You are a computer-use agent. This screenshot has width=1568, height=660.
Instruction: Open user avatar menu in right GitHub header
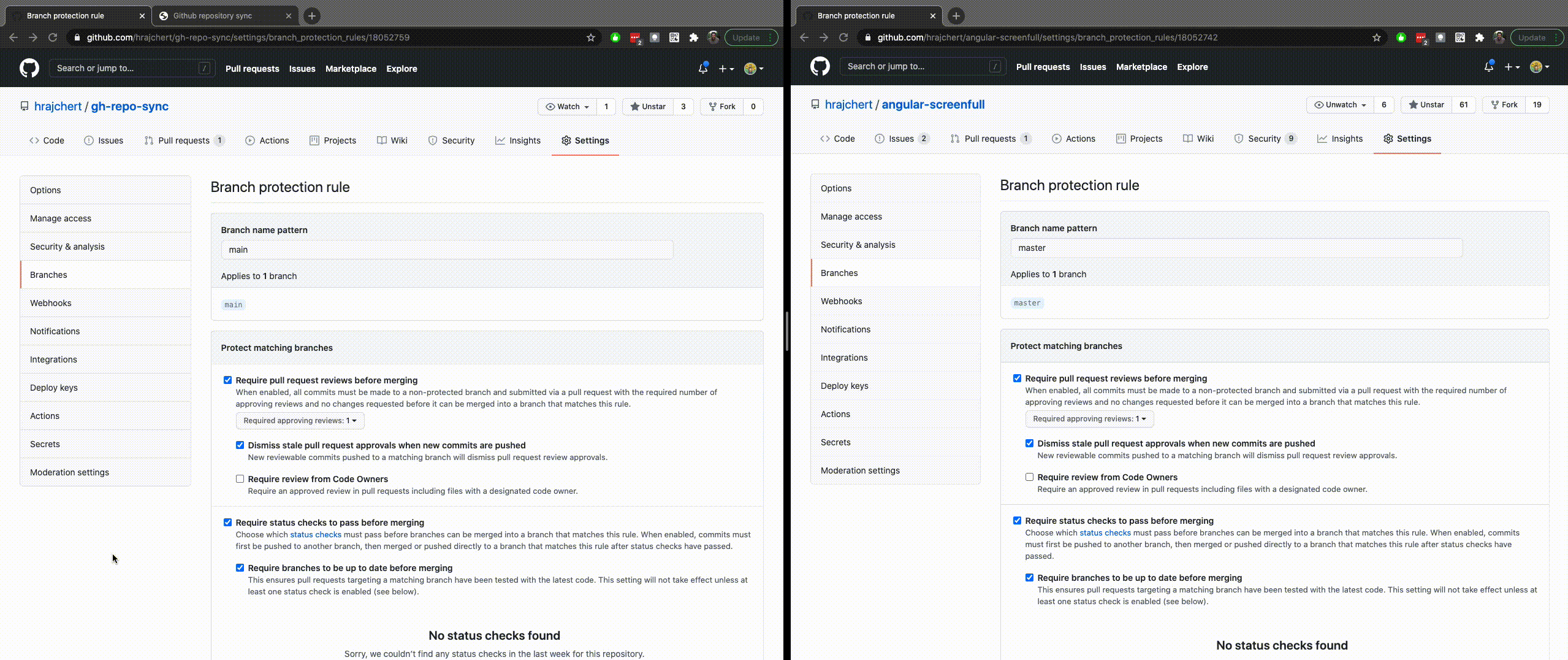[1539, 67]
